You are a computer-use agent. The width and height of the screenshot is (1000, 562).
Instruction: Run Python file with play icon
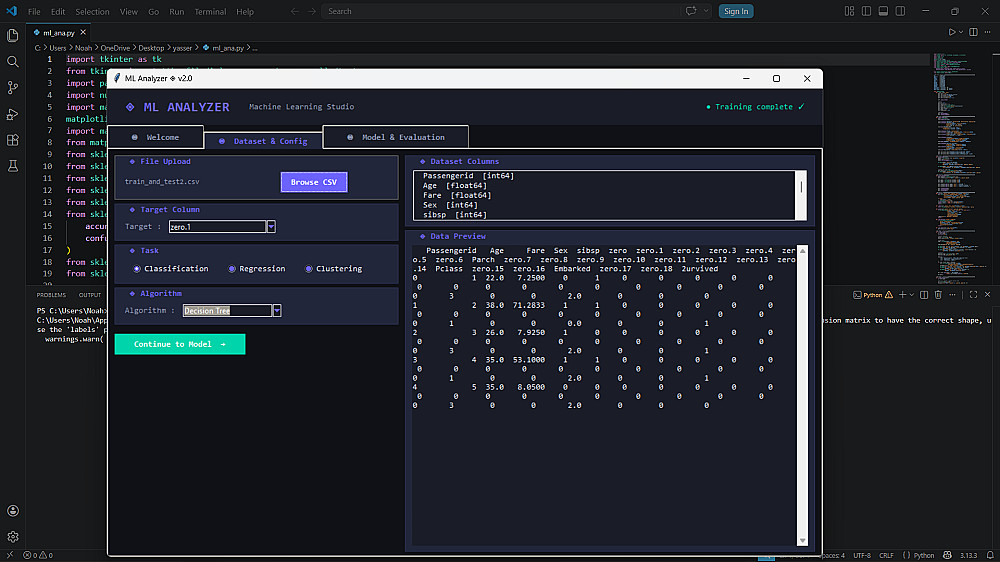pyautogui.click(x=952, y=32)
